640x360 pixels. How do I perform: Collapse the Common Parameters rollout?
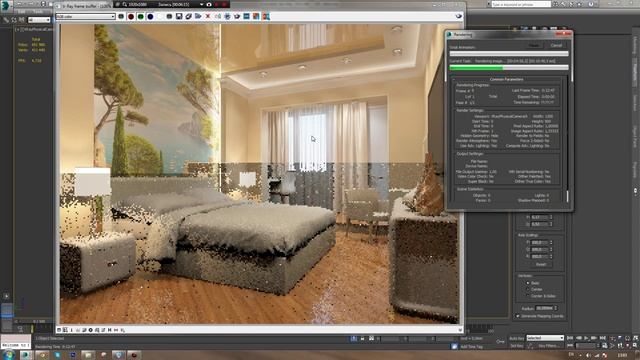pyautogui.click(x=507, y=79)
